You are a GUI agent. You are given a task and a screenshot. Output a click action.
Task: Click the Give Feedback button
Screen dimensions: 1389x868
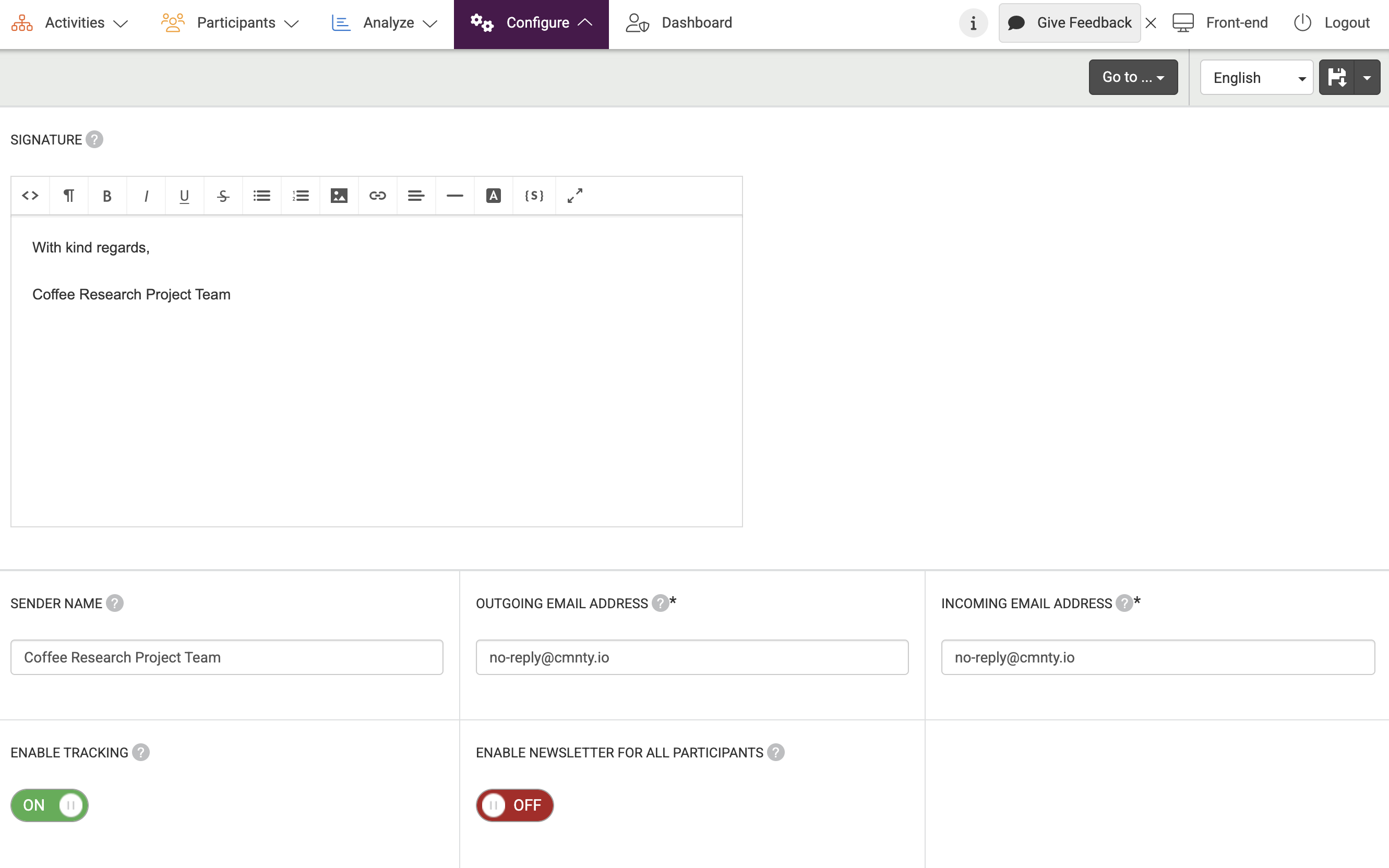(x=1069, y=23)
